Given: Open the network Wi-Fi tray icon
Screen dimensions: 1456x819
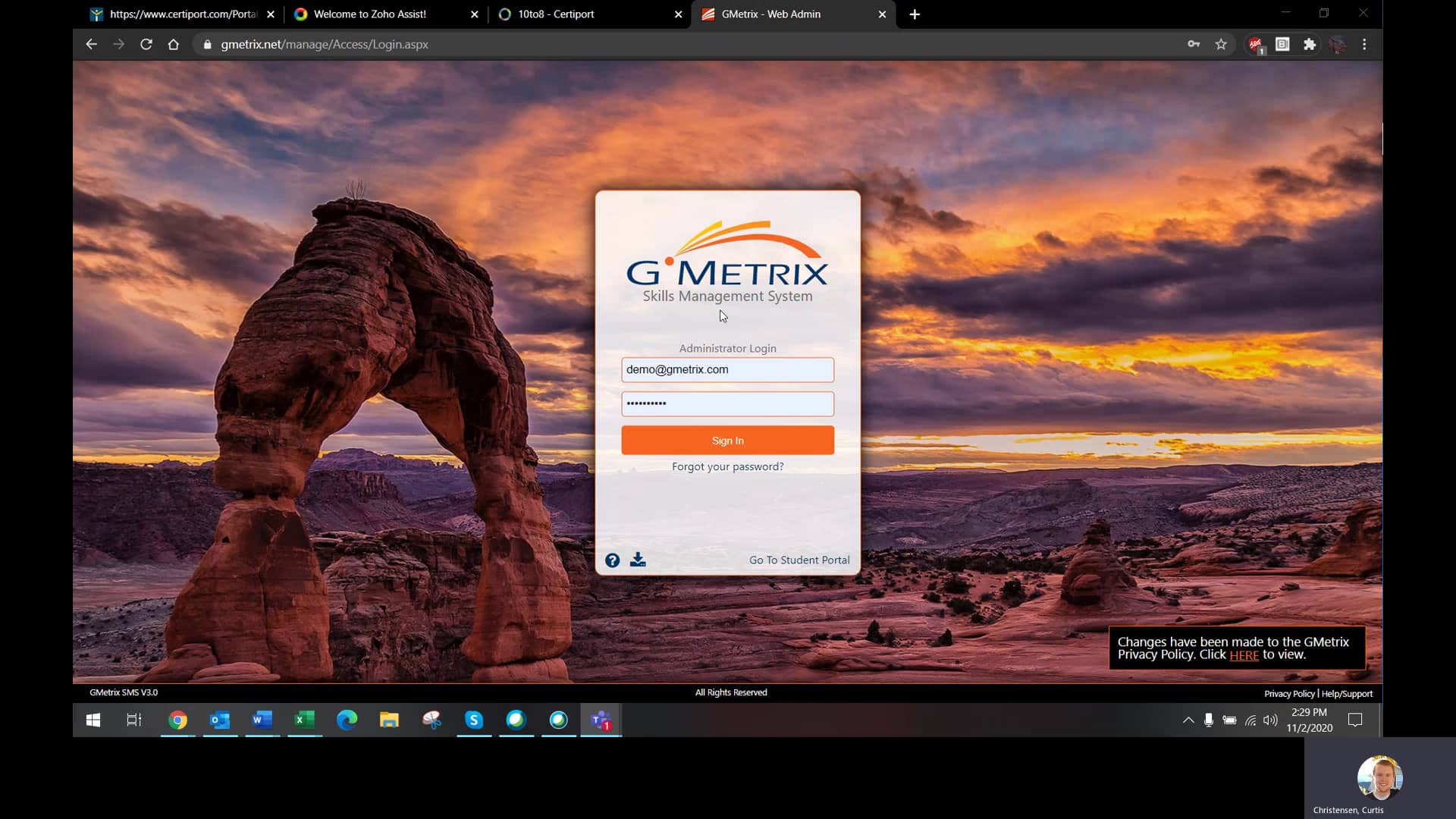Looking at the screenshot, I should coord(1250,720).
